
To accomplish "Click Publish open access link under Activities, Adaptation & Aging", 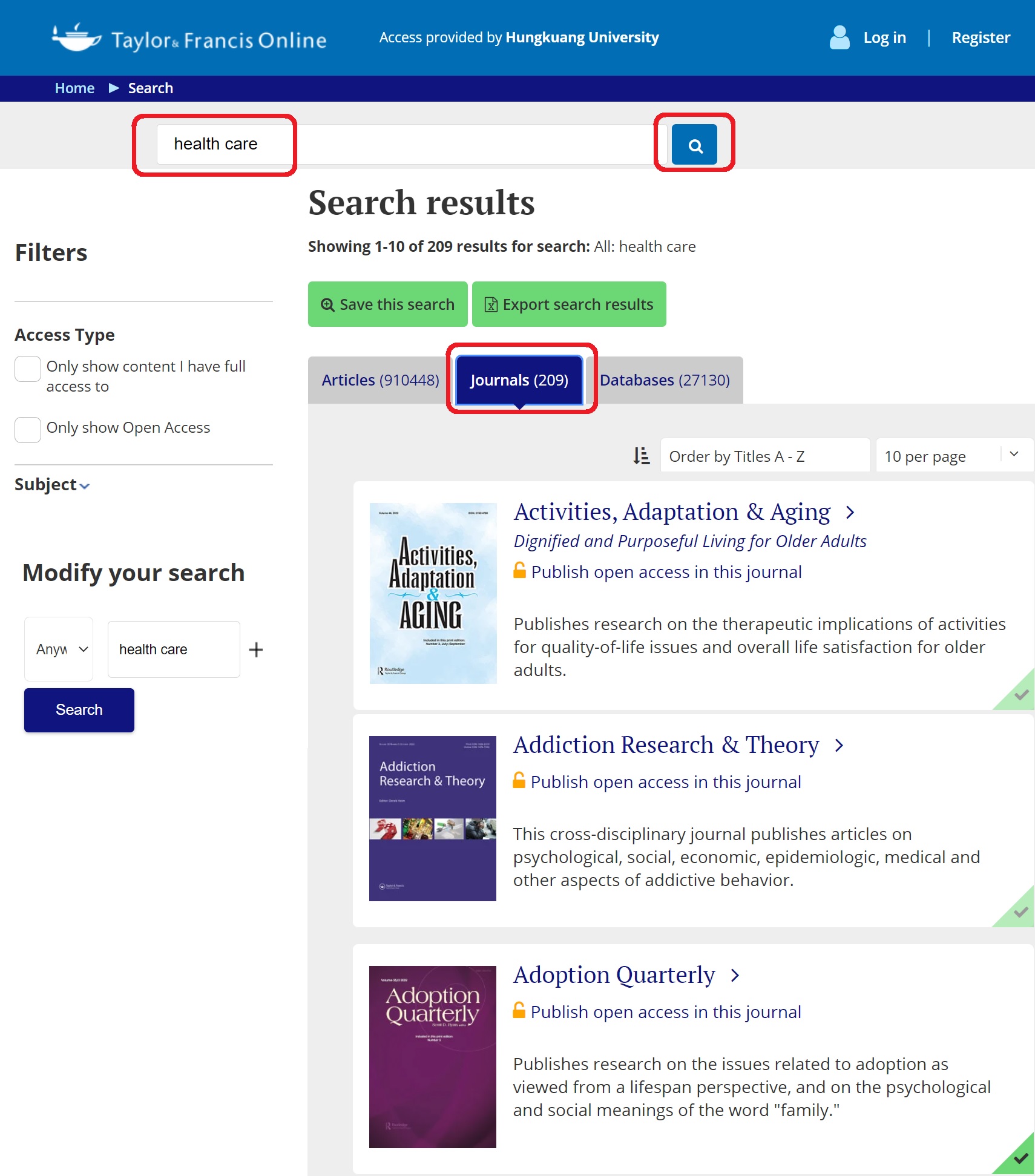I will coord(666,572).
